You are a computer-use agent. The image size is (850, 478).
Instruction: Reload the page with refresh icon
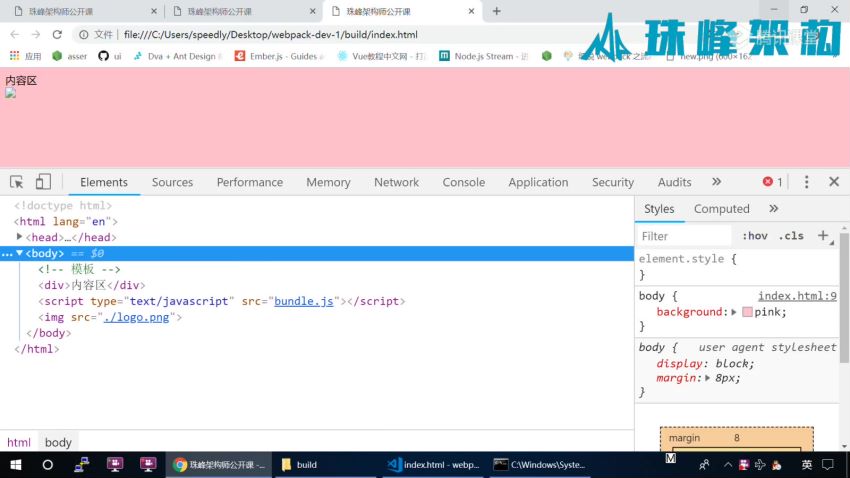pos(57,34)
